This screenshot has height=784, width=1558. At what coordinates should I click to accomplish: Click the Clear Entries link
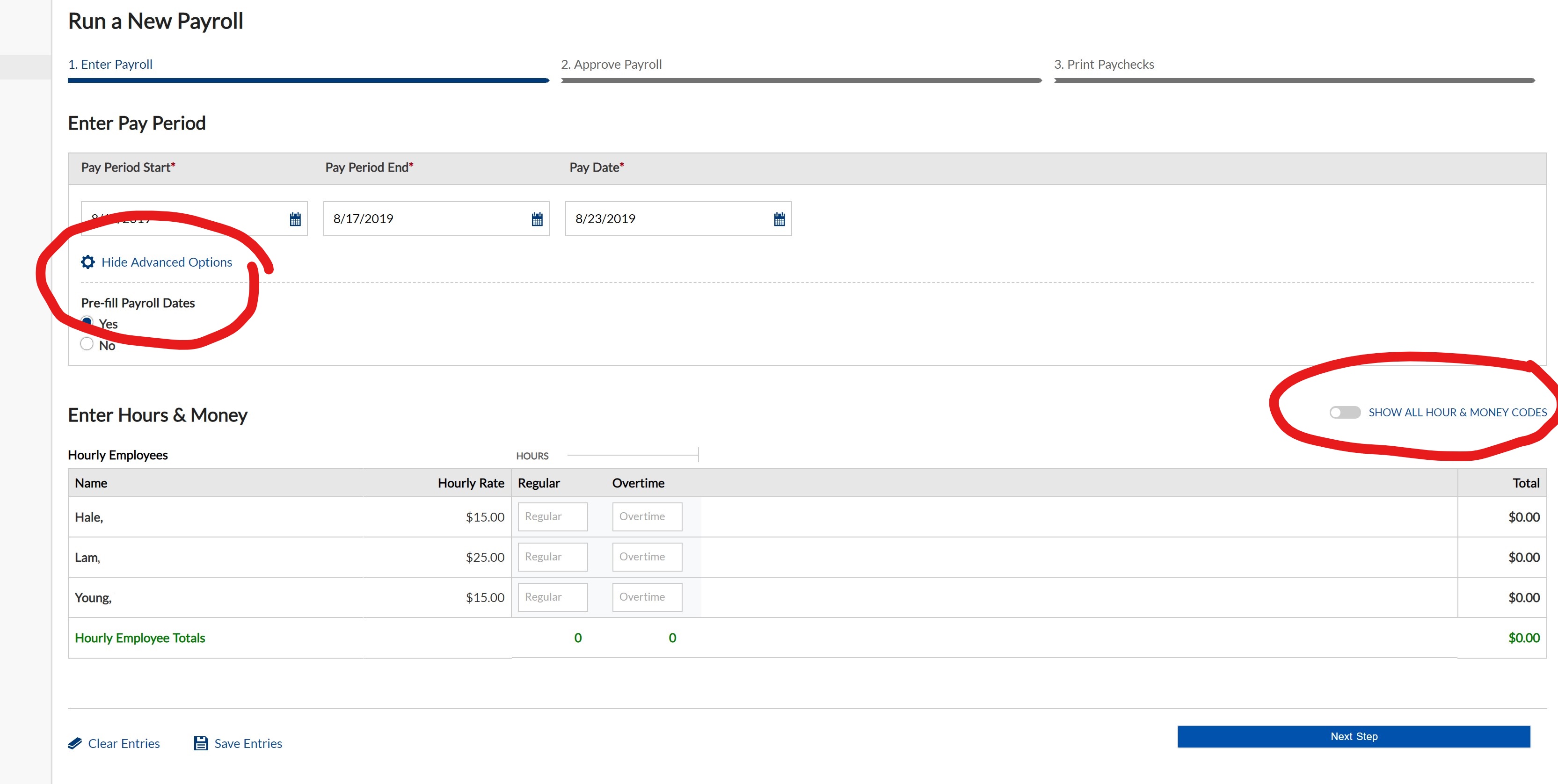[x=124, y=743]
